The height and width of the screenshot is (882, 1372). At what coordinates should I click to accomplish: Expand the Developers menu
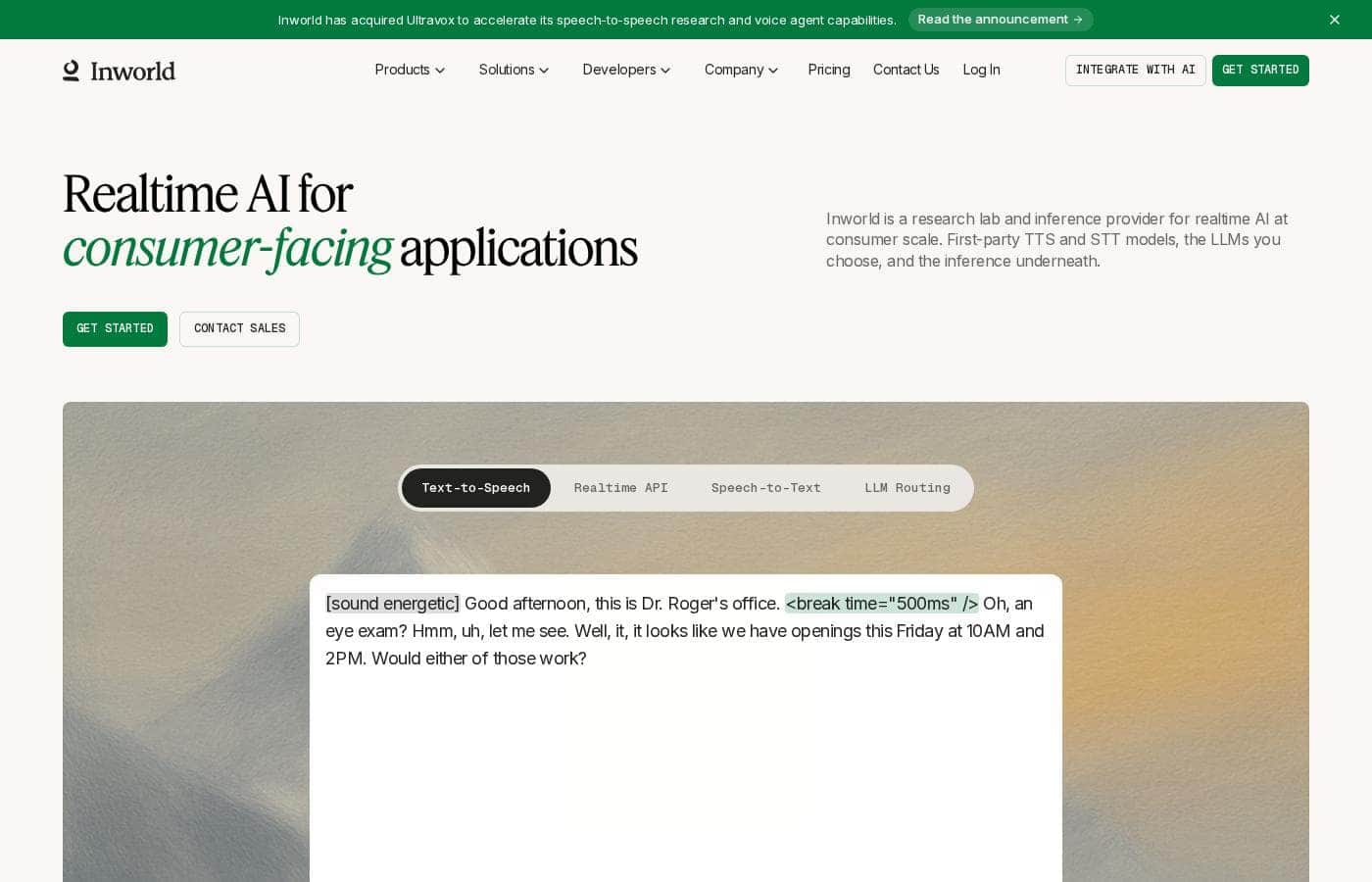coord(626,70)
